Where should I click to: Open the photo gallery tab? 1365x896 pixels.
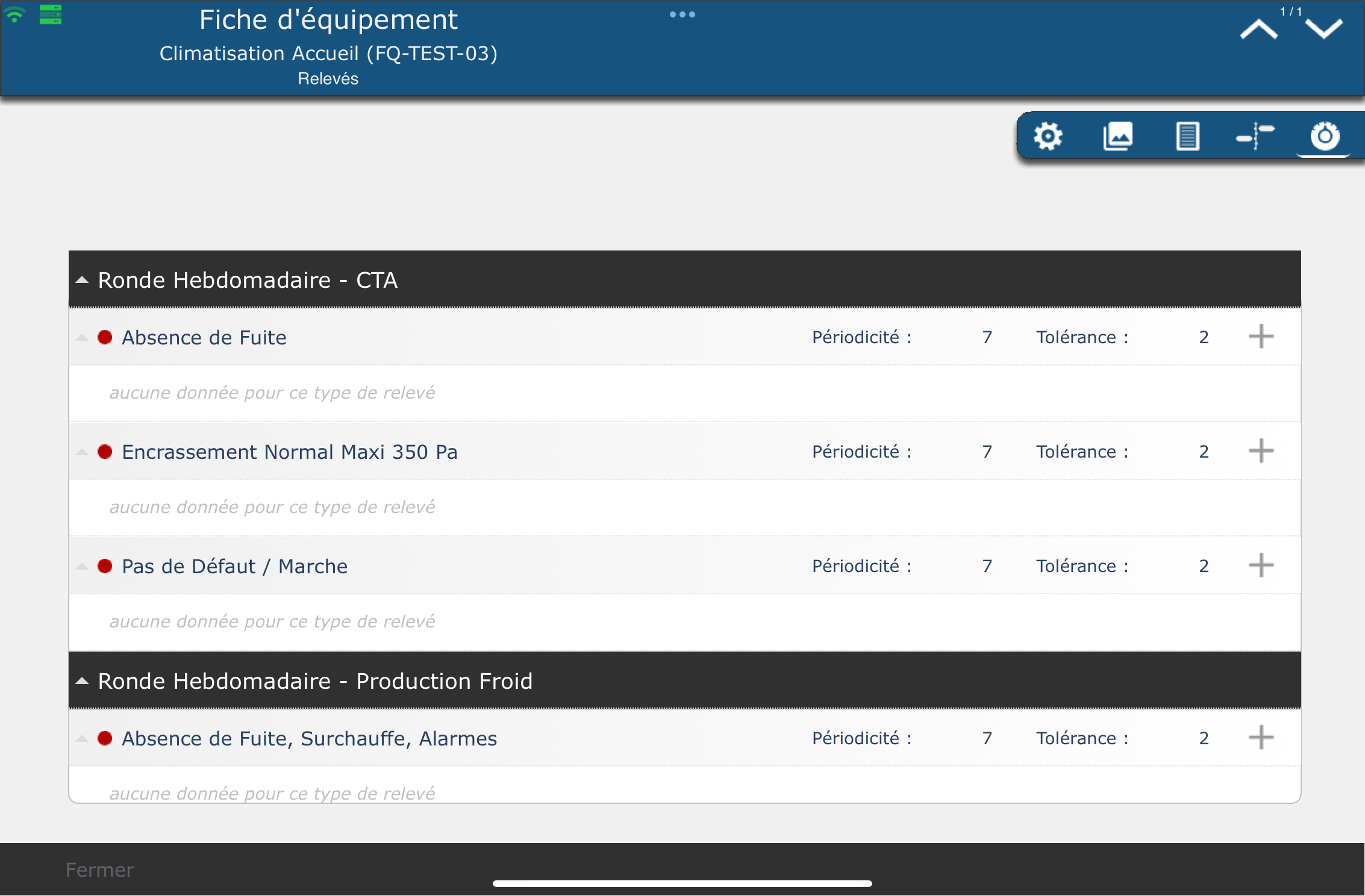point(1117,136)
